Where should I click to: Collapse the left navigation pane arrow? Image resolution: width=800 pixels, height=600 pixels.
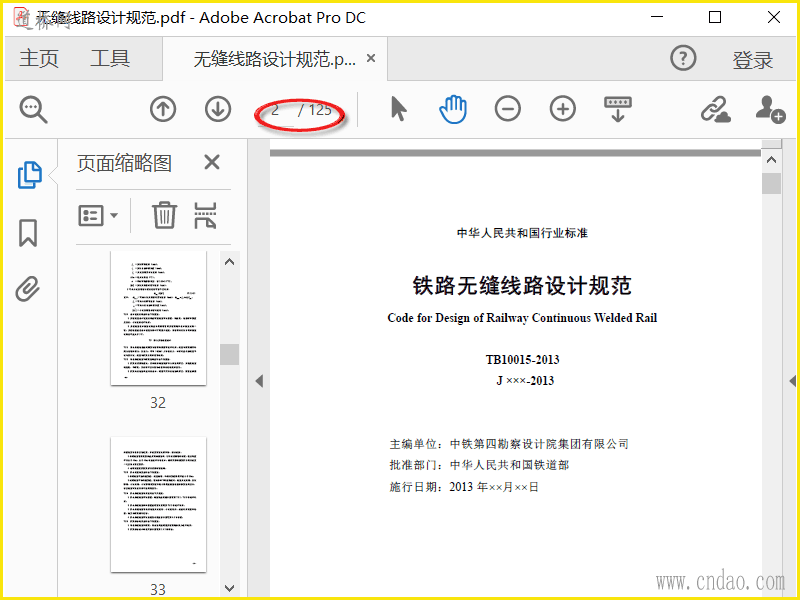pos(259,381)
